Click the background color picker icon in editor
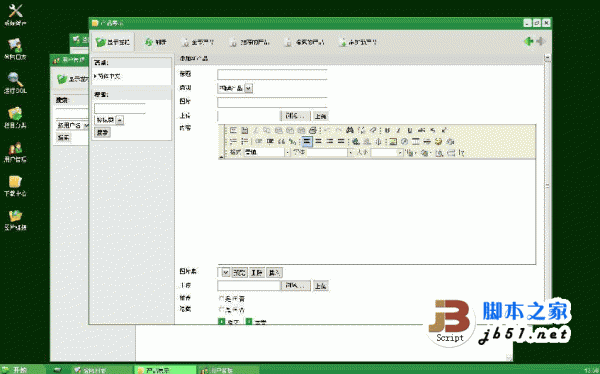600x374 pixels. (425, 153)
